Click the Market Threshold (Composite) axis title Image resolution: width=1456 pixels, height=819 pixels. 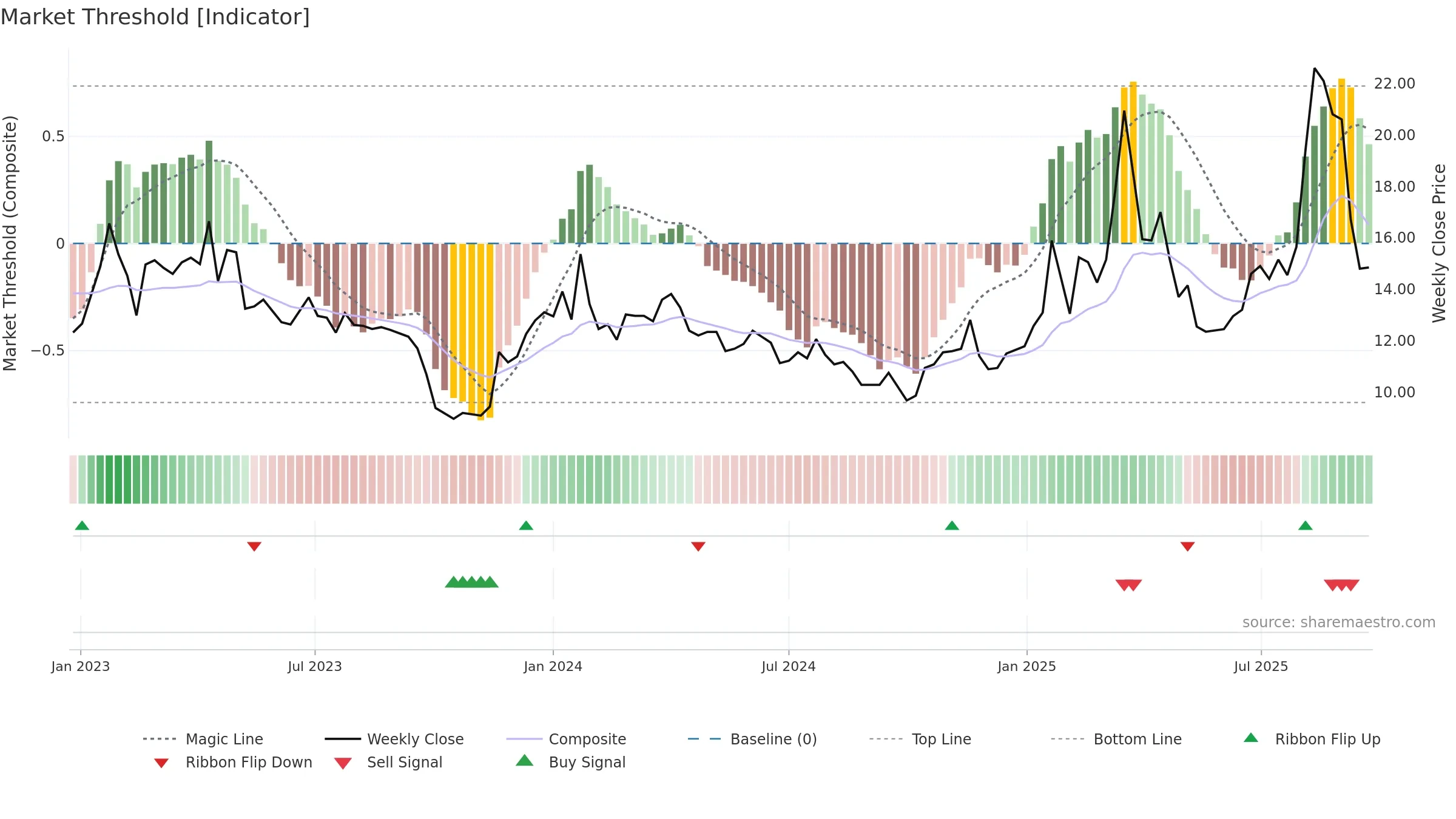tap(10, 243)
